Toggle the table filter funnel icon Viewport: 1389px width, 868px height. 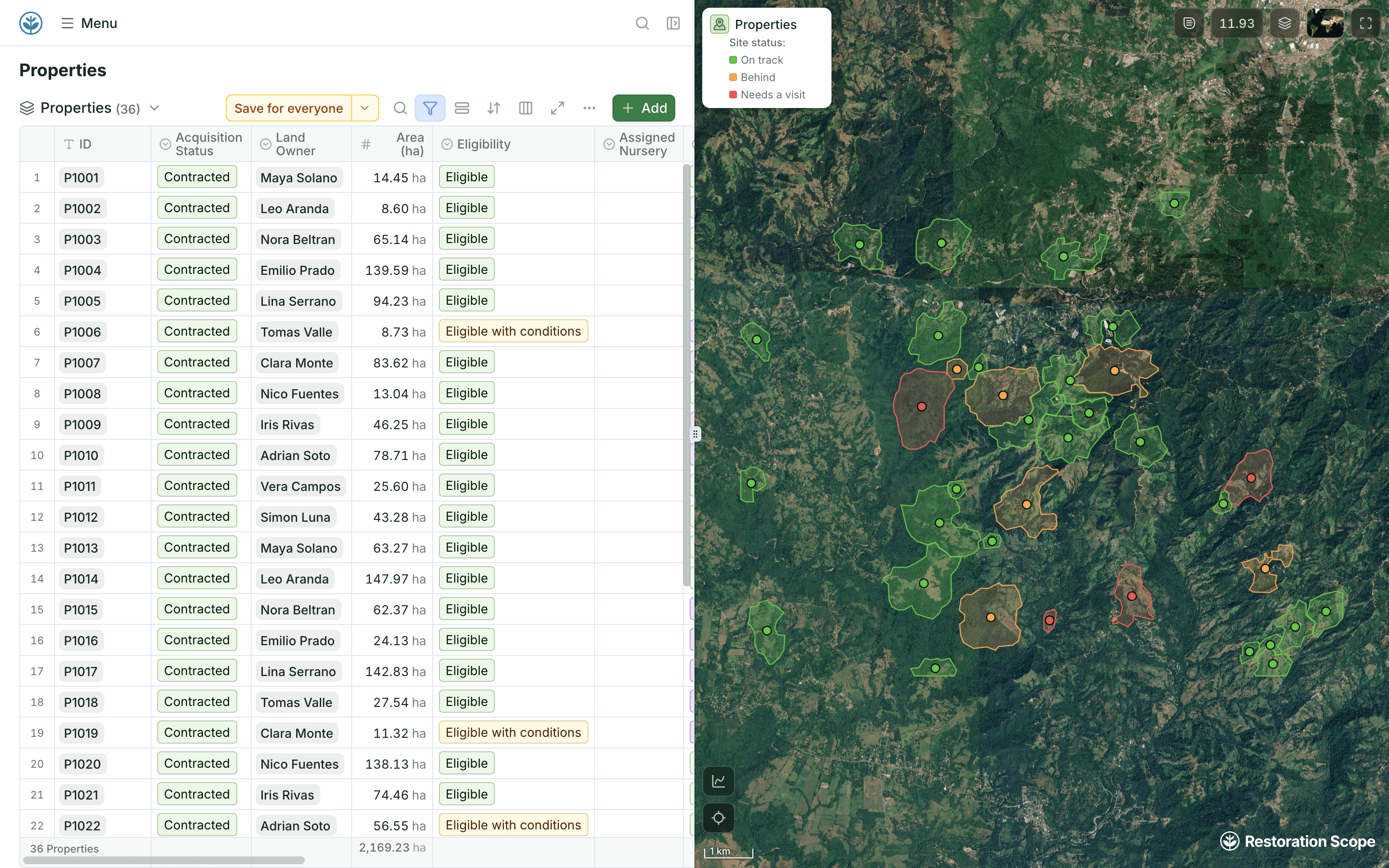[430, 108]
